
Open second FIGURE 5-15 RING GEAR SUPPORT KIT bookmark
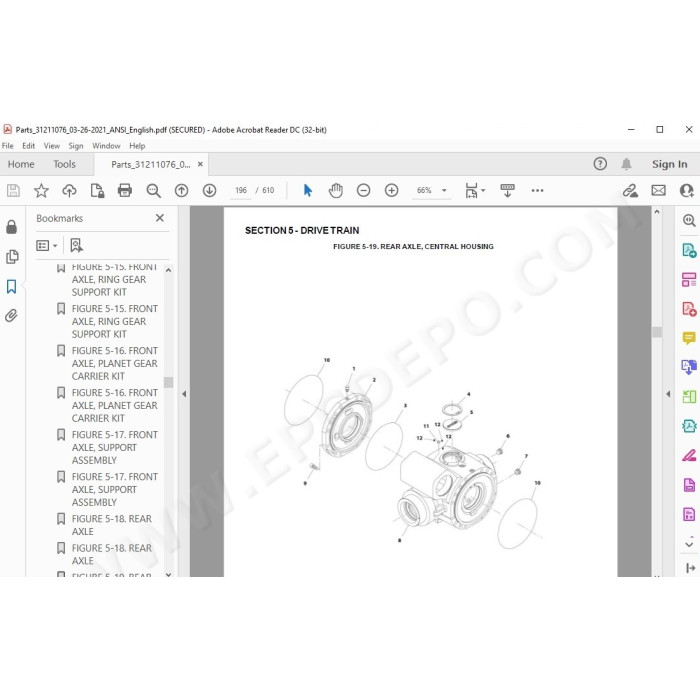[x=114, y=321]
